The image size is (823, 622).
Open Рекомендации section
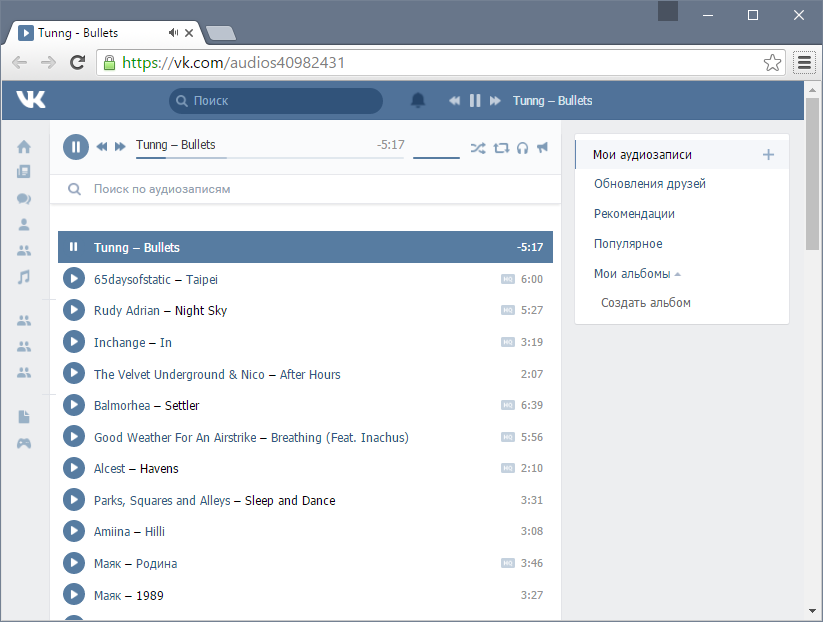pos(634,214)
